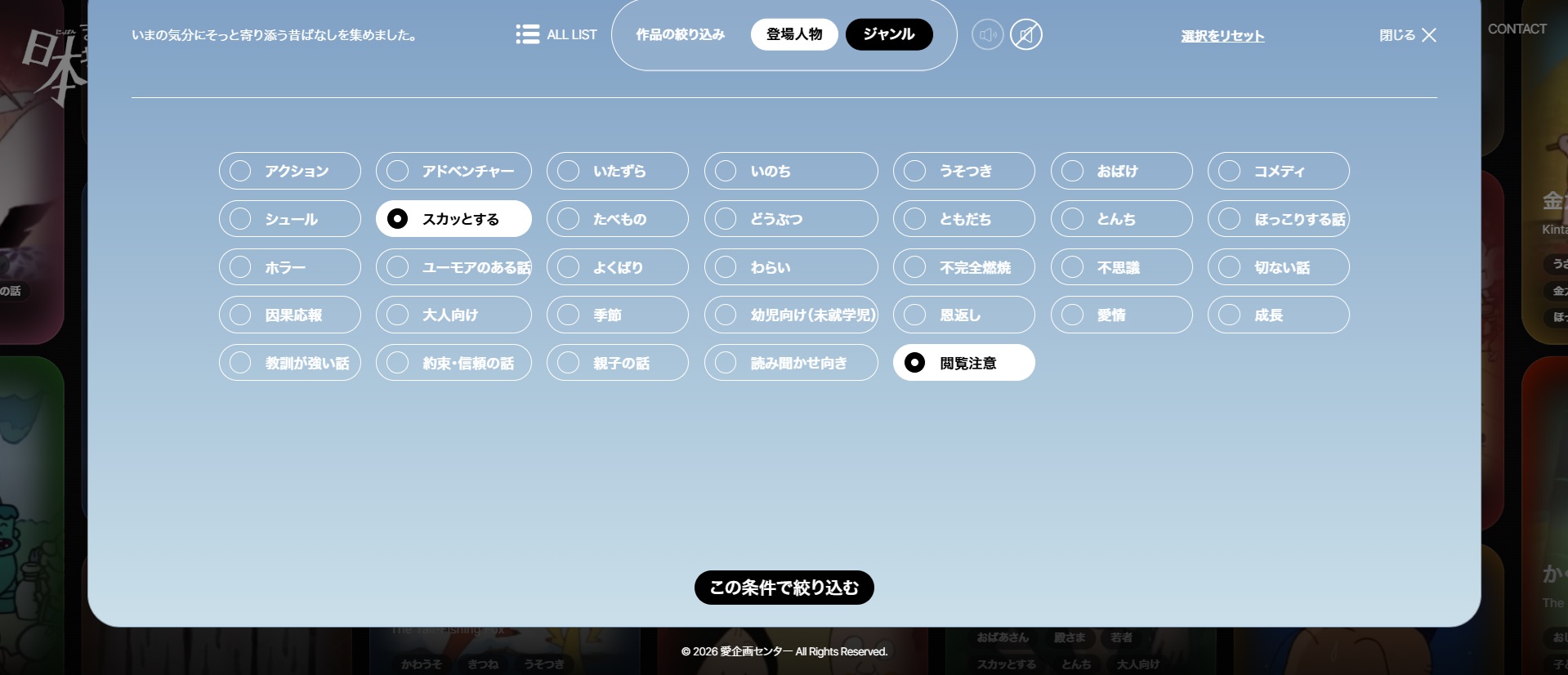Close the filter panel with 閉じる
The image size is (1568, 675).
click(1408, 35)
